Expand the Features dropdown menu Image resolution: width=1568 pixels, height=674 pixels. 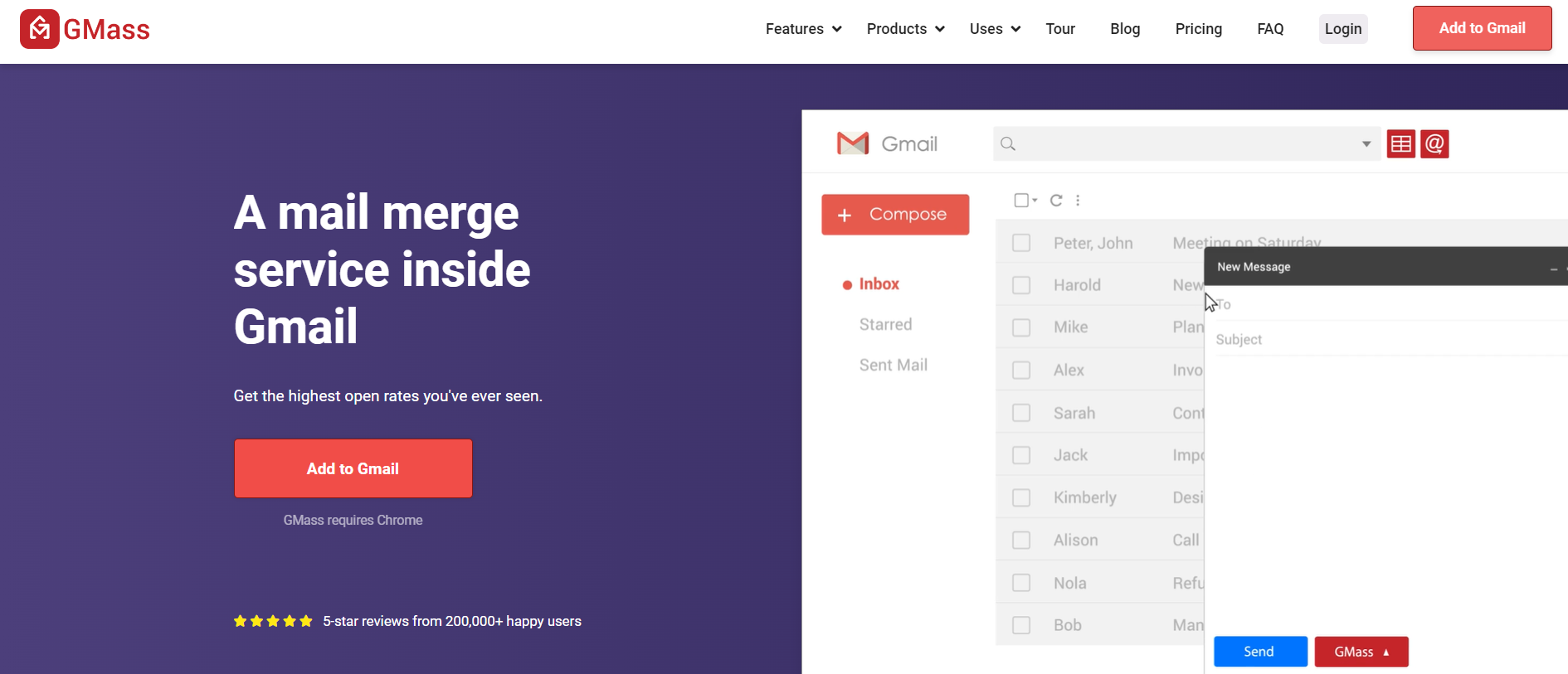click(803, 29)
